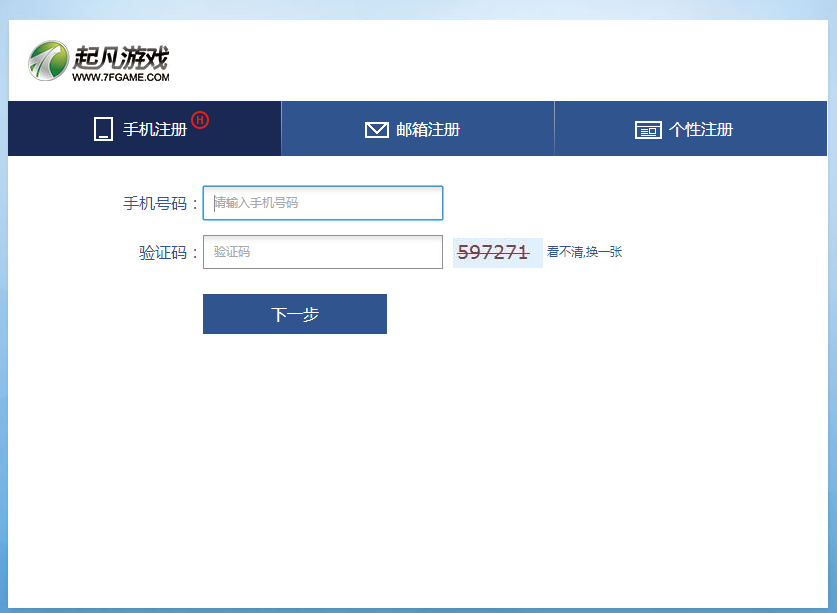Screen dimensions: 837x613
Task: Click the 验证码 captcha input box
Action: [x=322, y=251]
